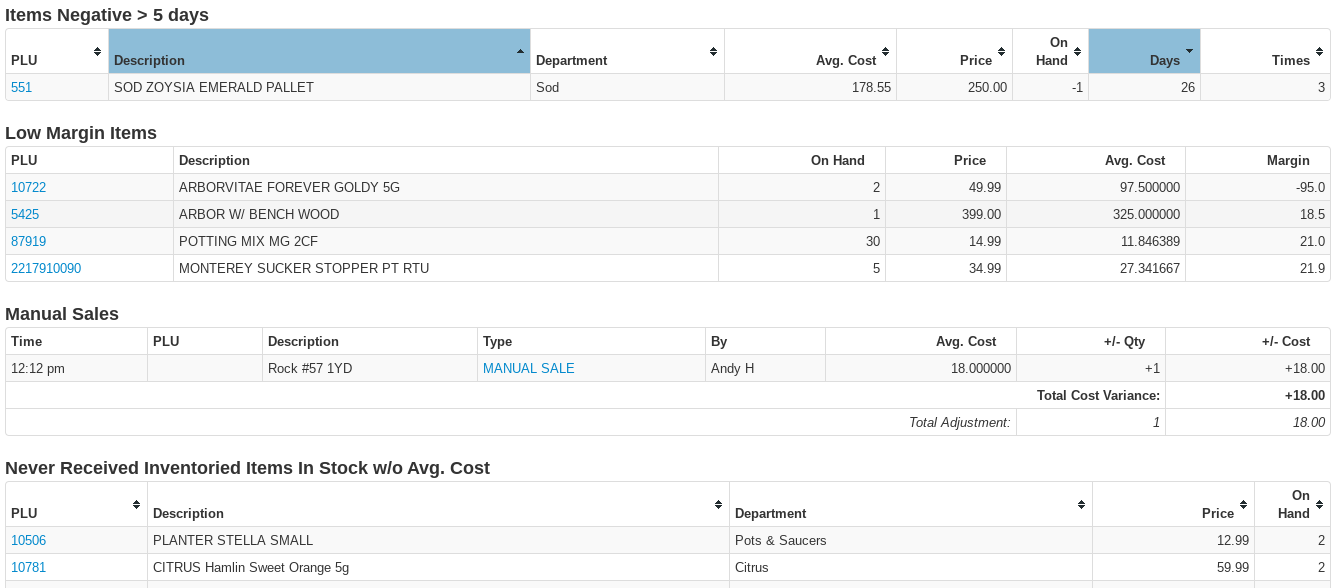
Task: Click sort icon in Avg. Cost column
Action: click(885, 51)
